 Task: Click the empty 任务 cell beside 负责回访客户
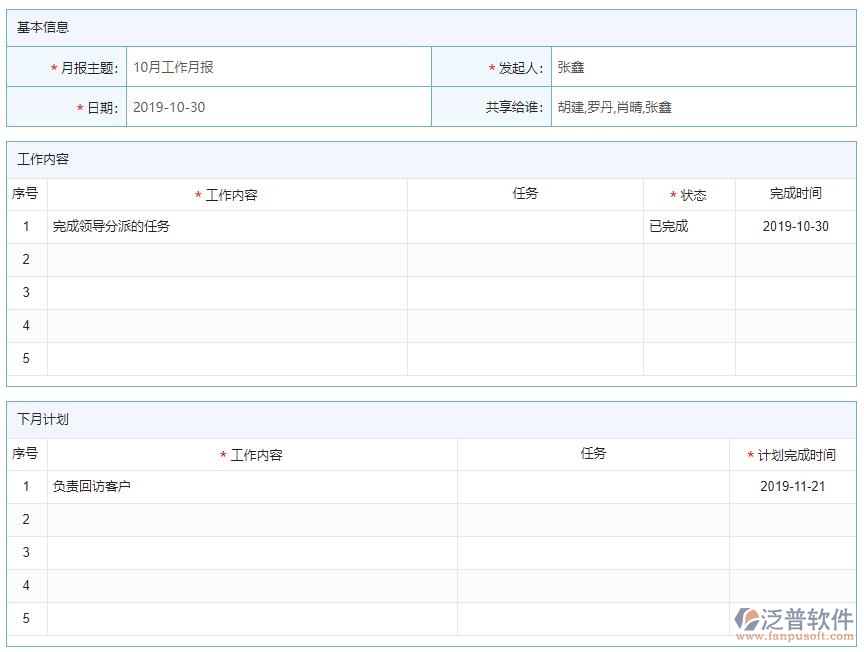tap(593, 487)
